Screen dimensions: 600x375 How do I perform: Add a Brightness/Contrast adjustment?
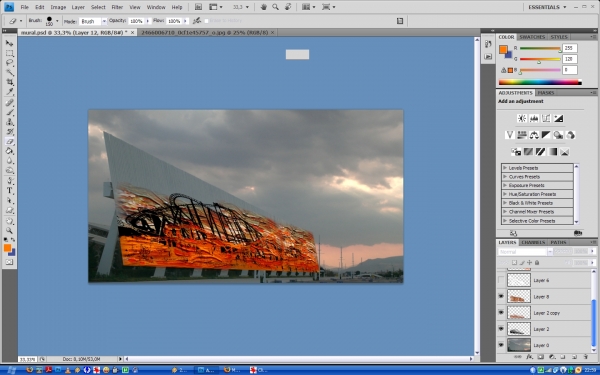(x=522, y=118)
